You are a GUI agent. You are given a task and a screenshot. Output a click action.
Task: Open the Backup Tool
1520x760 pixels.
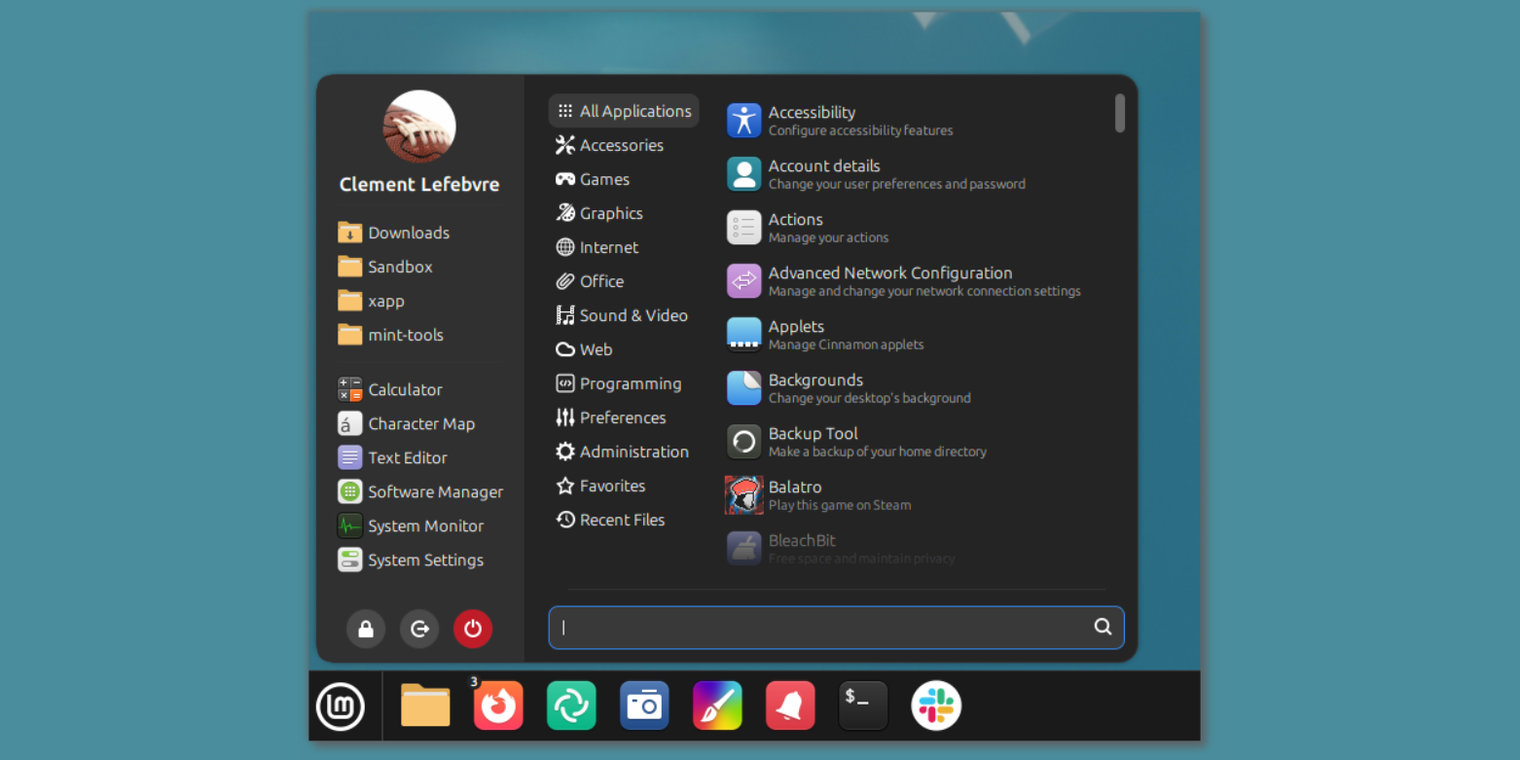click(812, 440)
